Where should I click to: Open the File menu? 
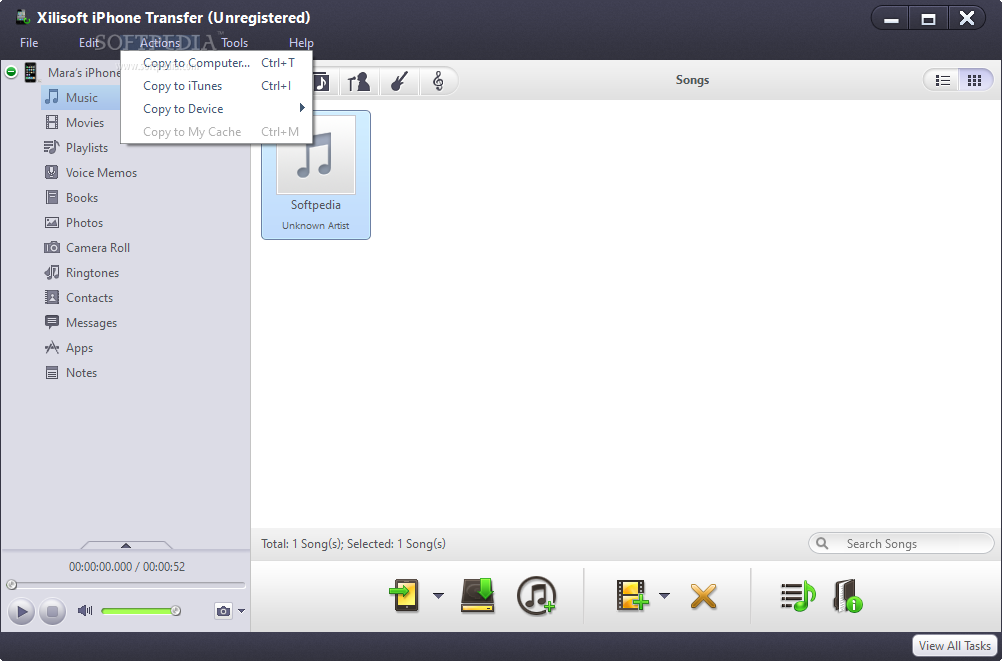coord(29,43)
